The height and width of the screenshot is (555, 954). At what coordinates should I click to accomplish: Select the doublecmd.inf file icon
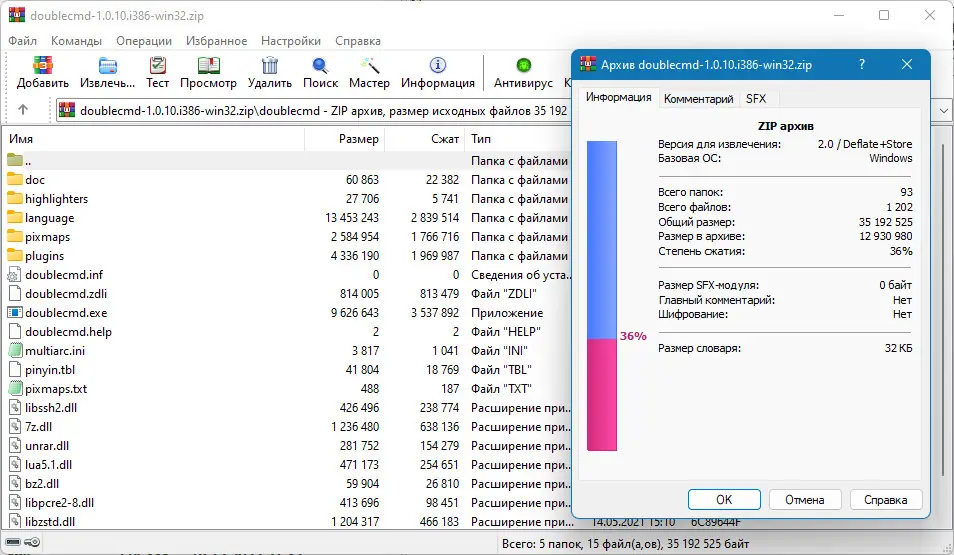[x=15, y=274]
